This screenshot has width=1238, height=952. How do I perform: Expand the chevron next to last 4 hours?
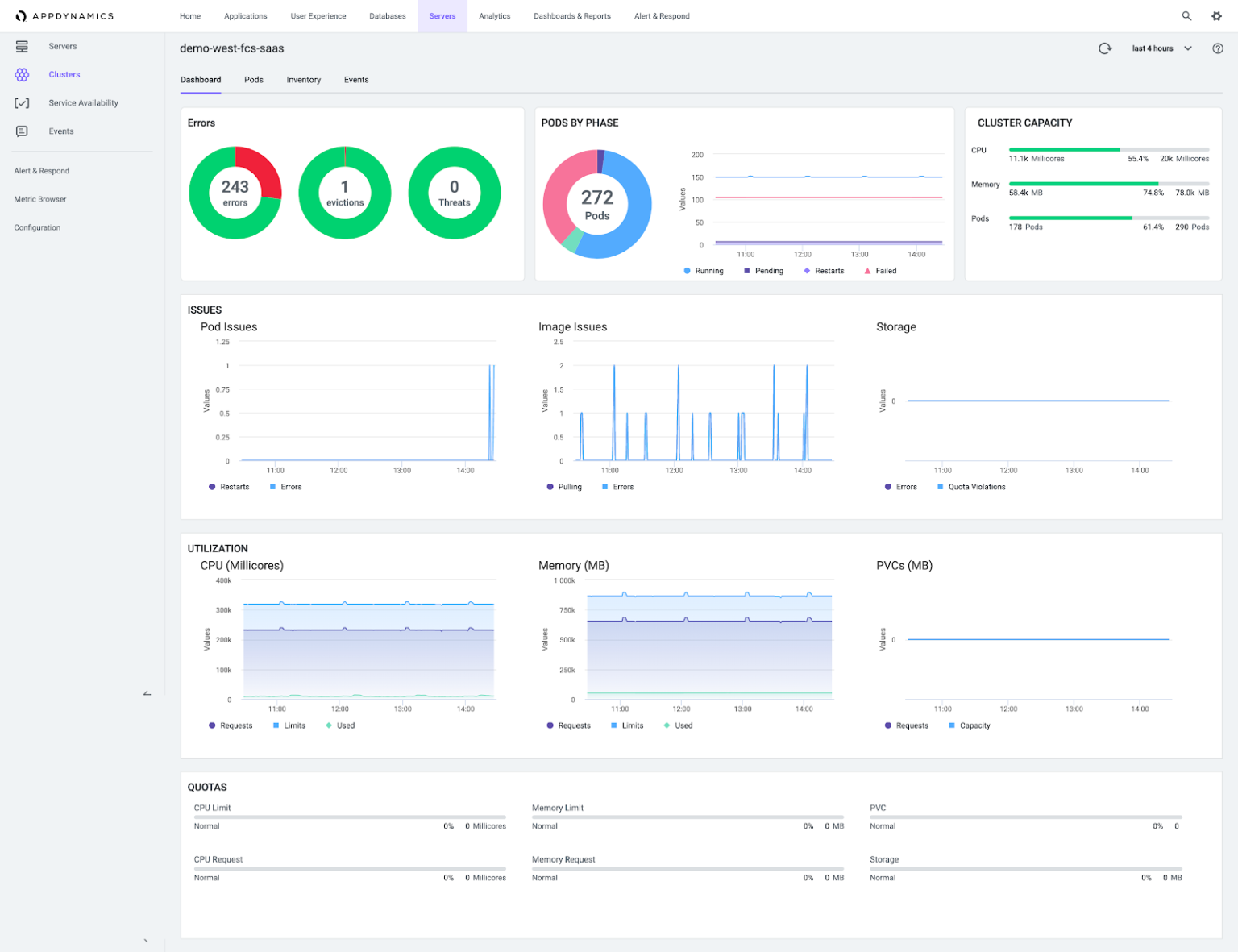[x=1188, y=48]
